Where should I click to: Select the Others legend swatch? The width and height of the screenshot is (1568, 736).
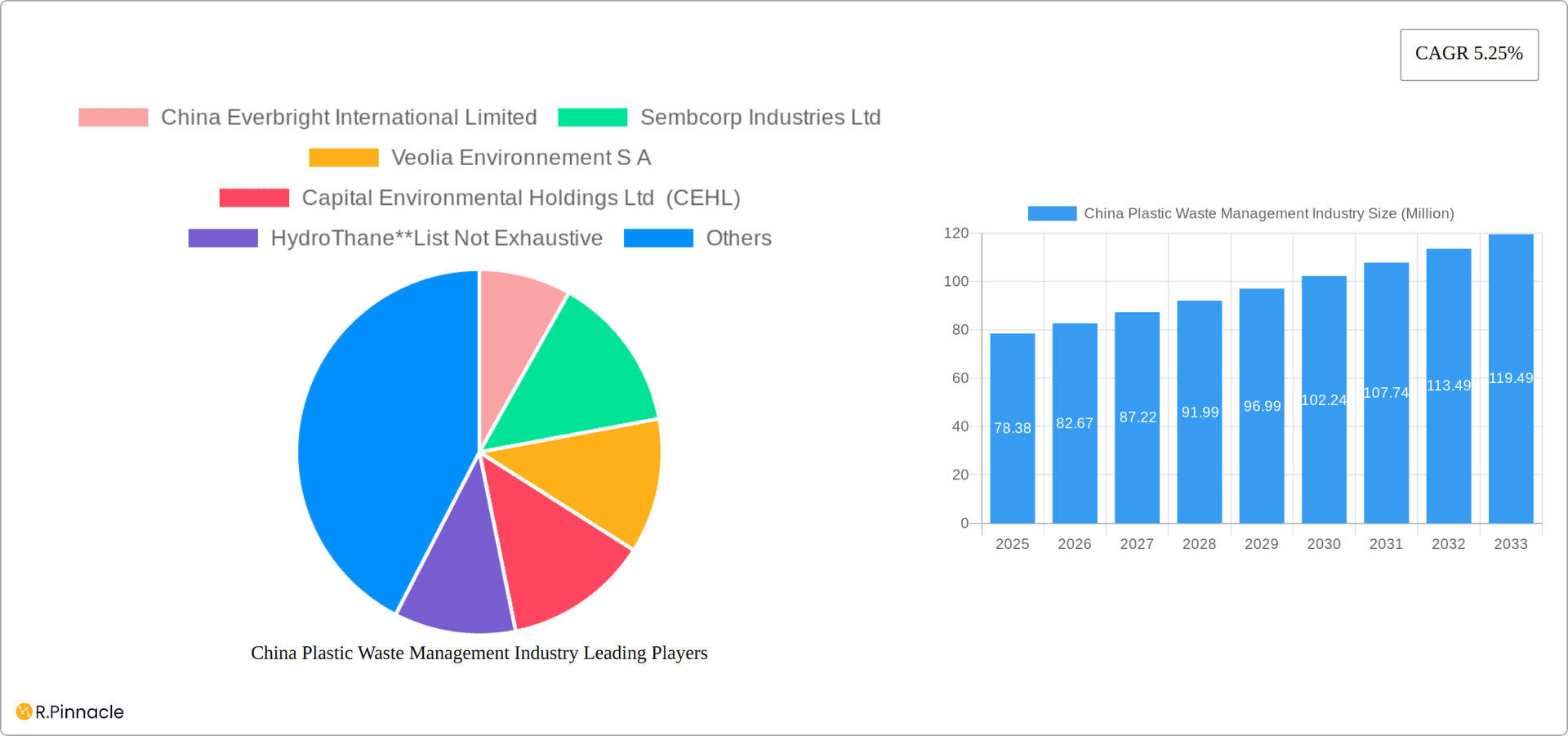[x=658, y=237]
